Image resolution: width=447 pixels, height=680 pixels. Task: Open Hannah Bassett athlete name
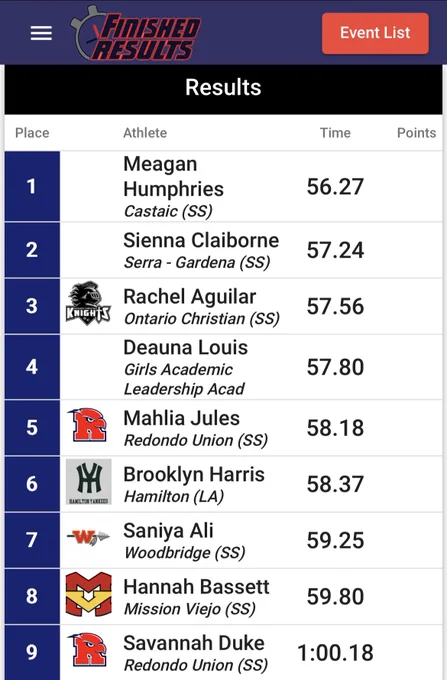[196, 587]
